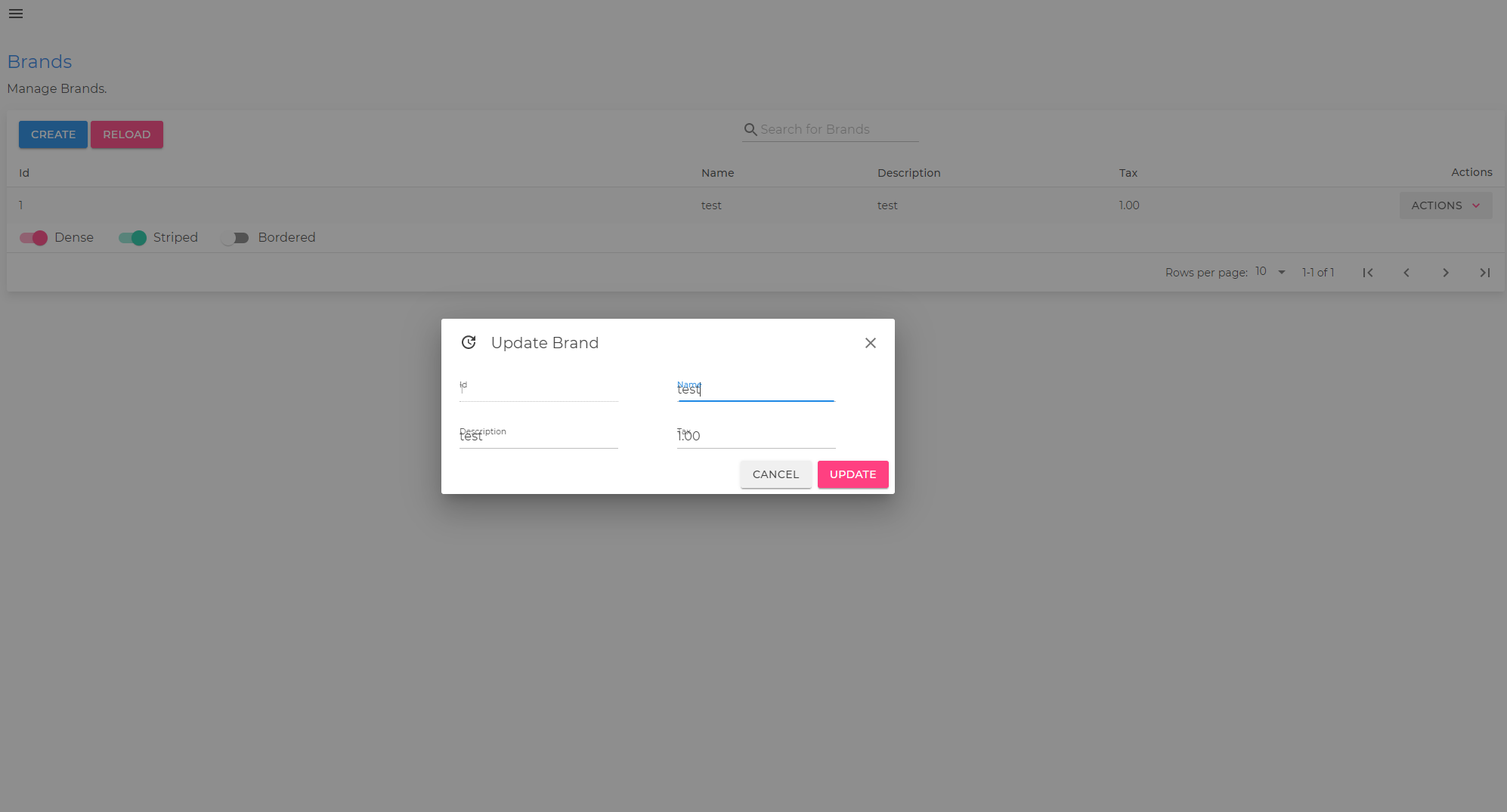Viewport: 1507px width, 812px height.
Task: Click the previous page chevron
Action: (x=1406, y=272)
